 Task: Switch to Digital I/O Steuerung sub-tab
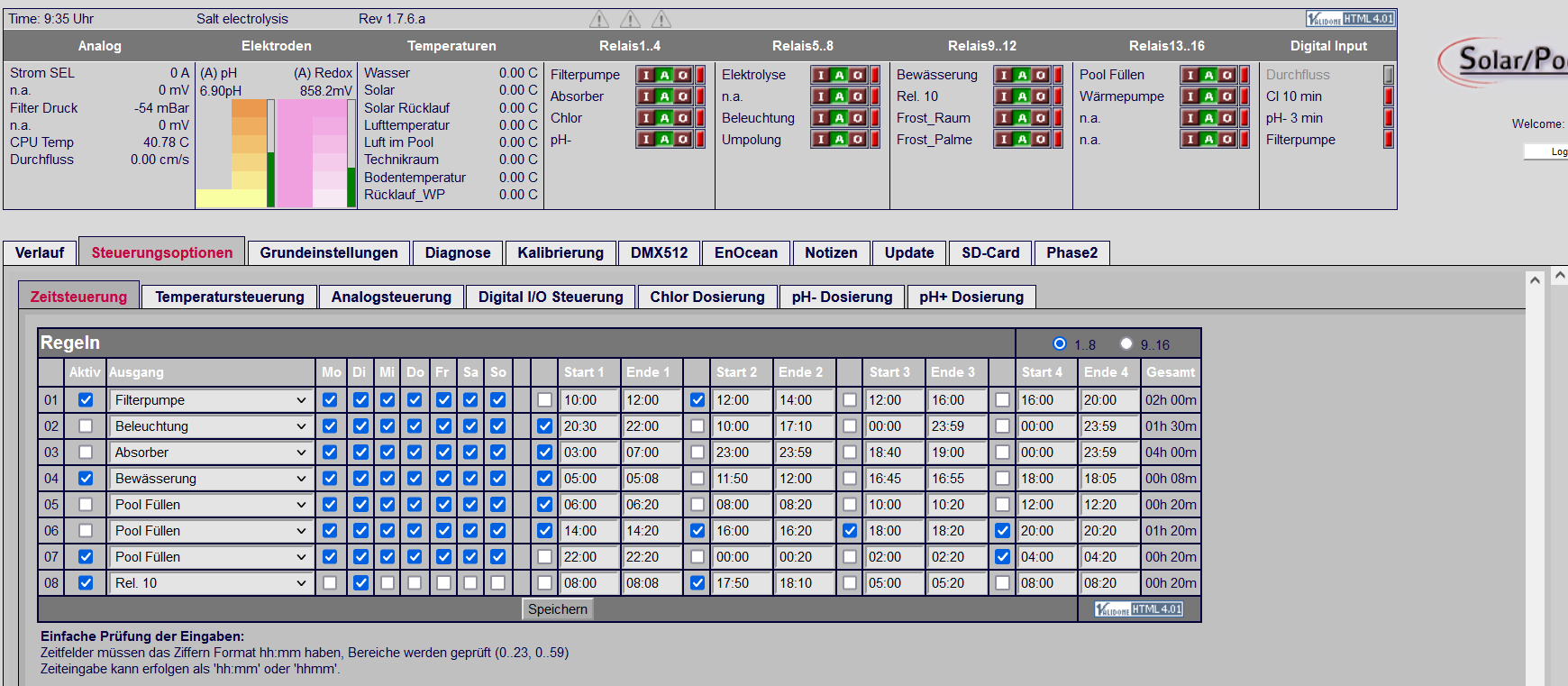pyautogui.click(x=551, y=297)
